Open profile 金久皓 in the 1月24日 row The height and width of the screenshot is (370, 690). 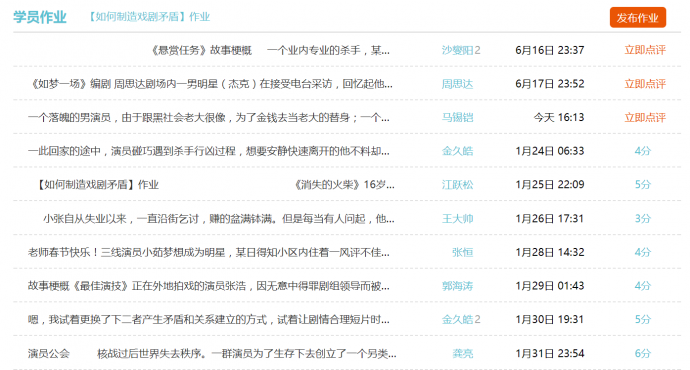point(457,151)
